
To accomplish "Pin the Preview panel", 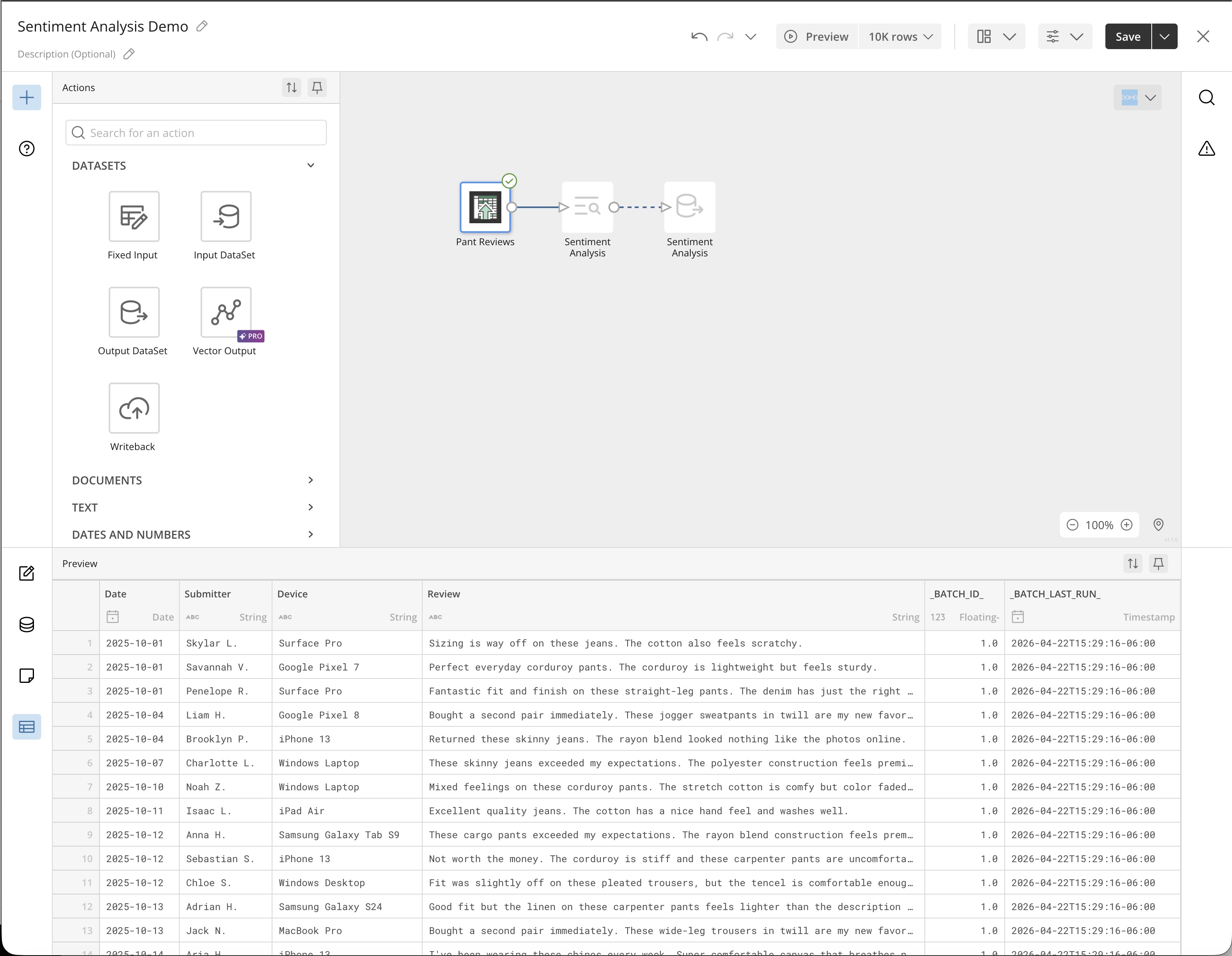I will point(1158,563).
